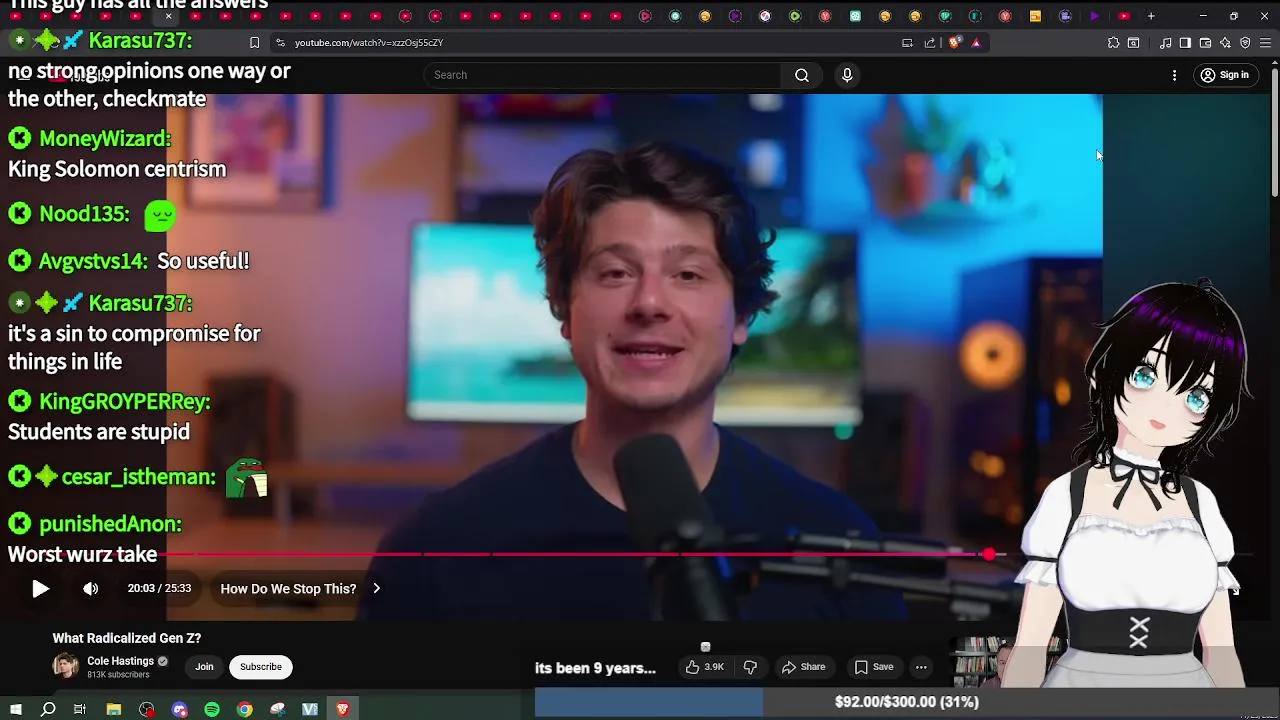
Task: Toggle the browser sidebar panel icon
Action: click(1185, 43)
